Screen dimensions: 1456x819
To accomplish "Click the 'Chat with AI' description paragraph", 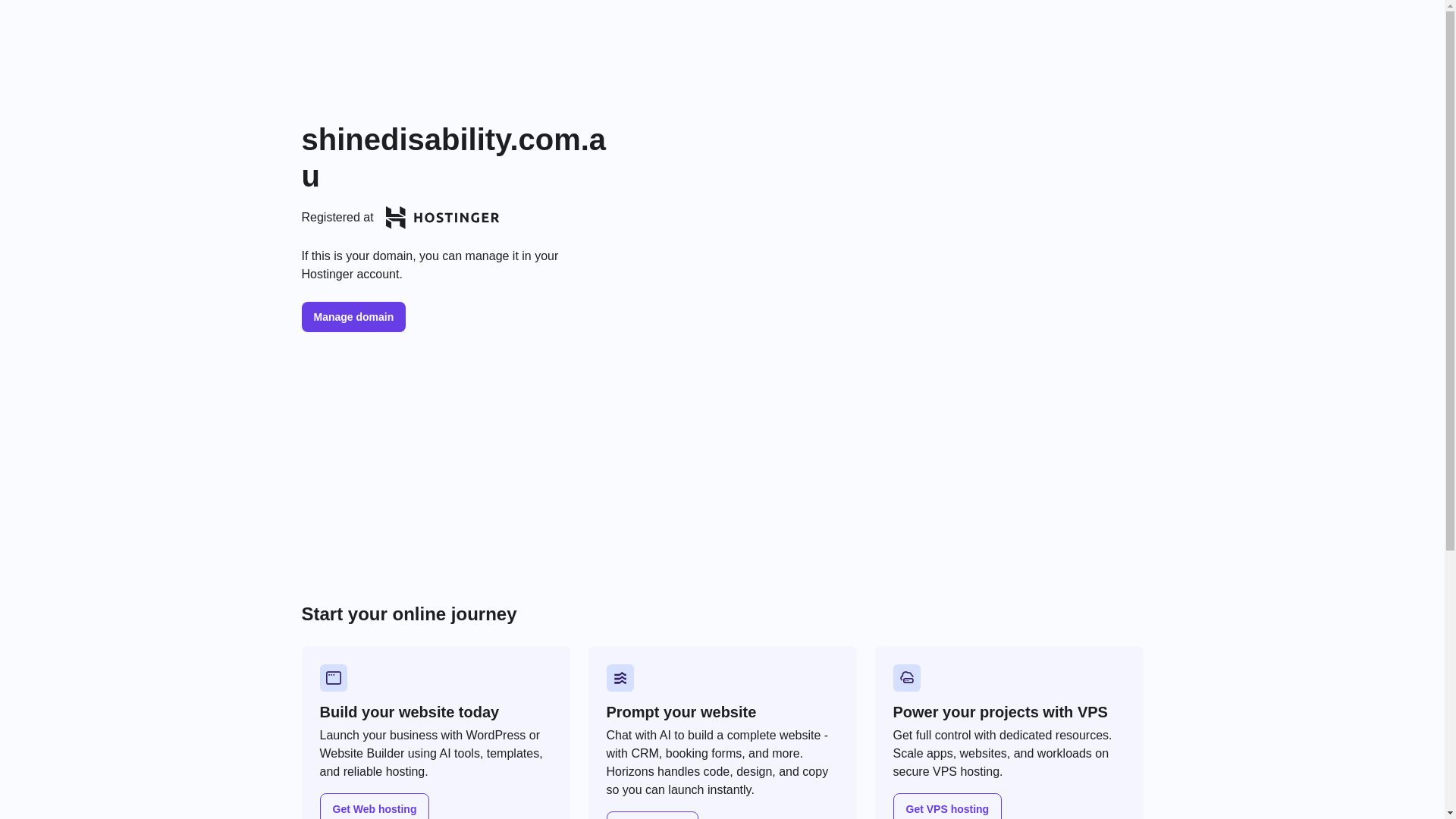I will click(x=717, y=762).
